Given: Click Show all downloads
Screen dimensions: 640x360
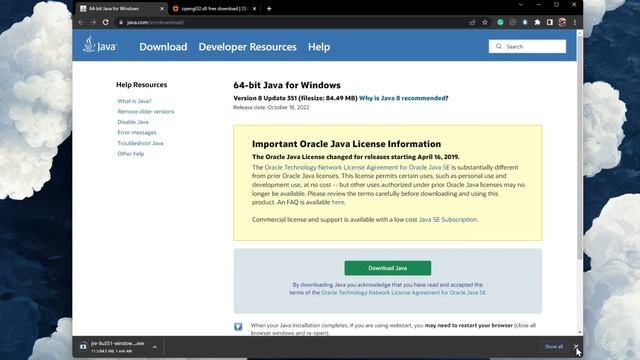Looking at the screenshot, I should [553, 347].
